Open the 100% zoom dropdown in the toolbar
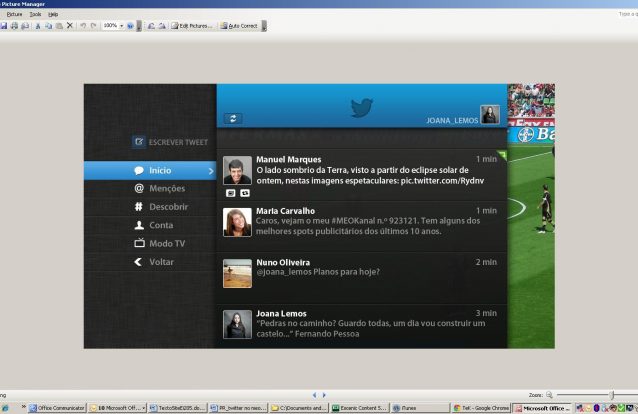The image size is (638, 414). pos(120,25)
